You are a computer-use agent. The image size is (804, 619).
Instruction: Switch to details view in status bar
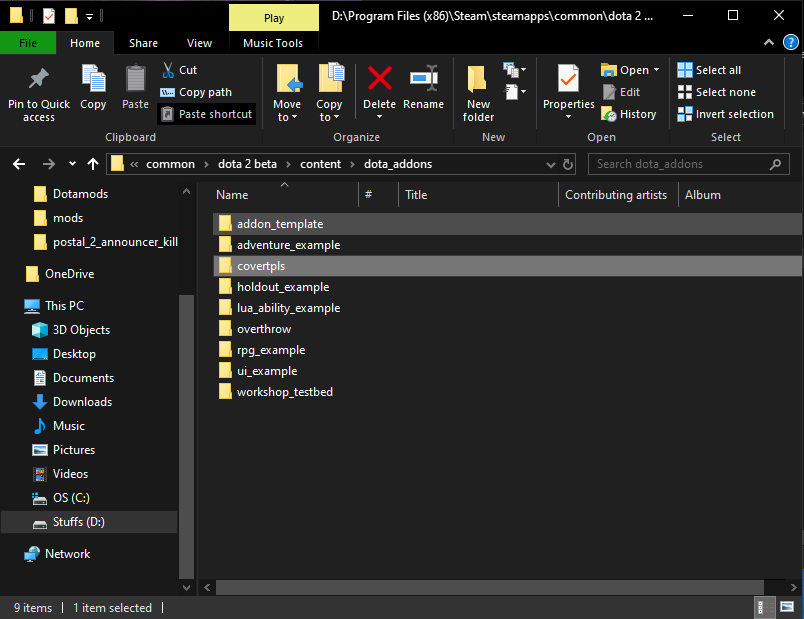763,608
